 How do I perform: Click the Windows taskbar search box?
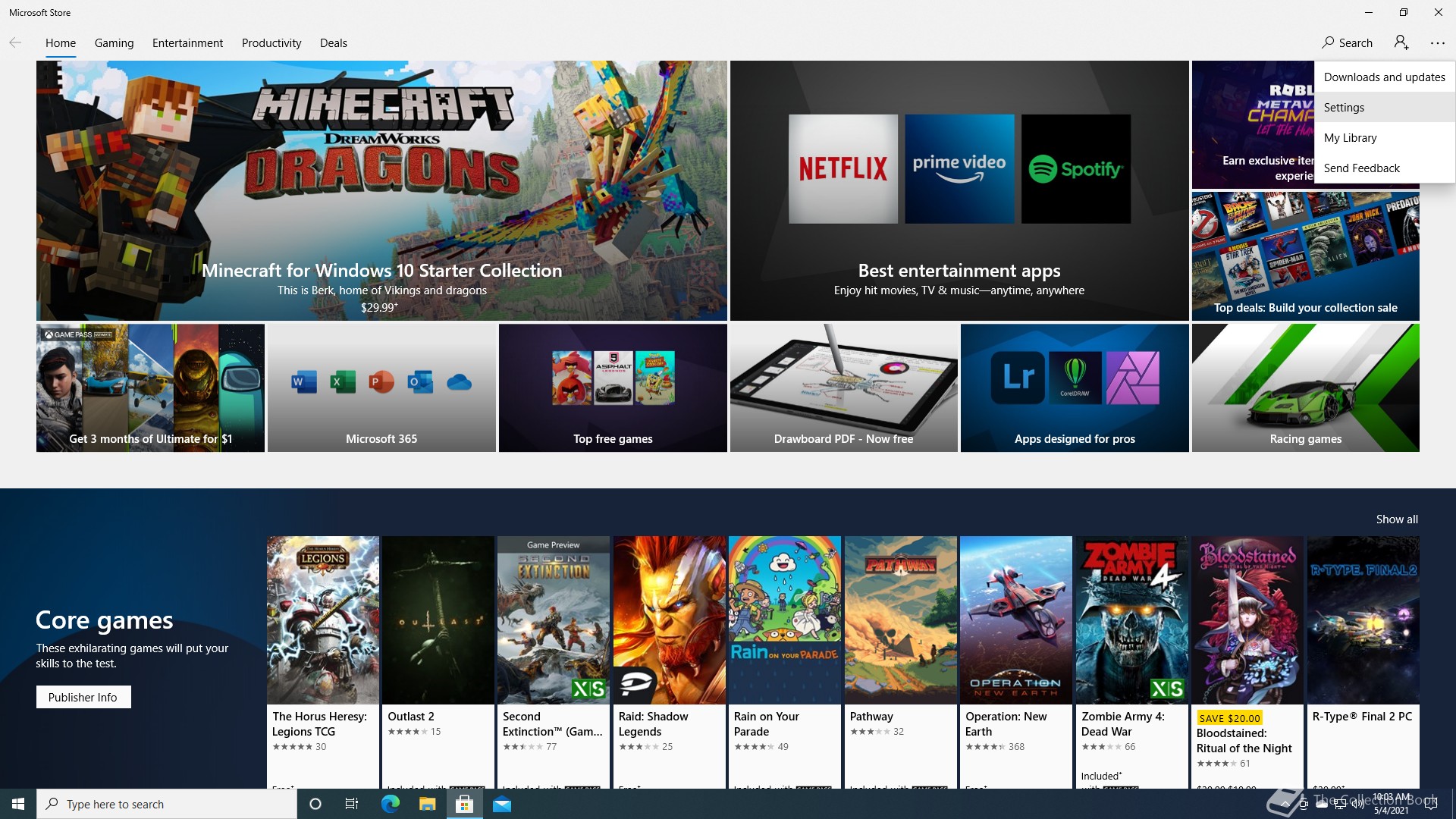tap(167, 804)
